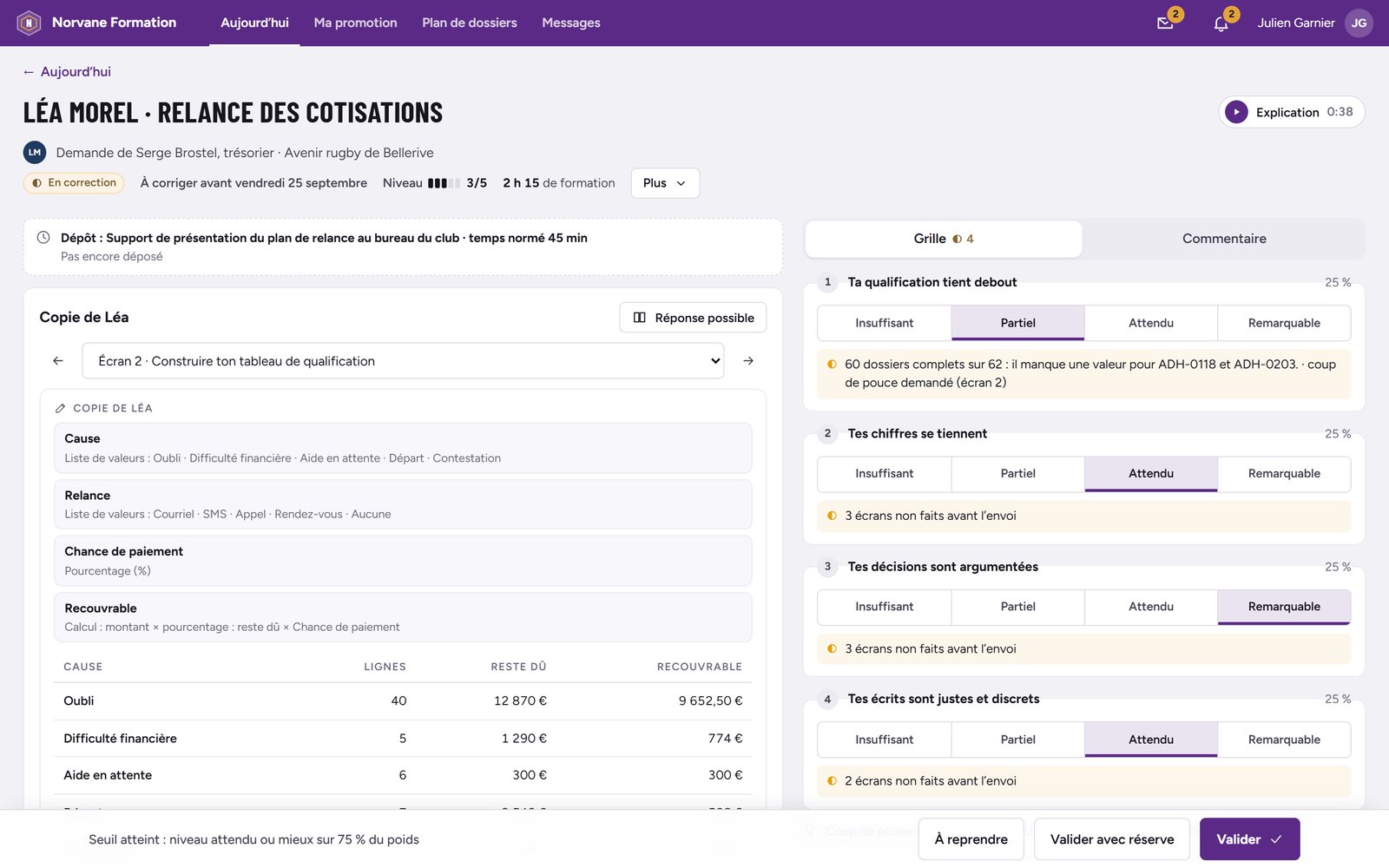This screenshot has height=868, width=1389.
Task: Go to next screen arrow in Copie de Léa
Action: (748, 361)
